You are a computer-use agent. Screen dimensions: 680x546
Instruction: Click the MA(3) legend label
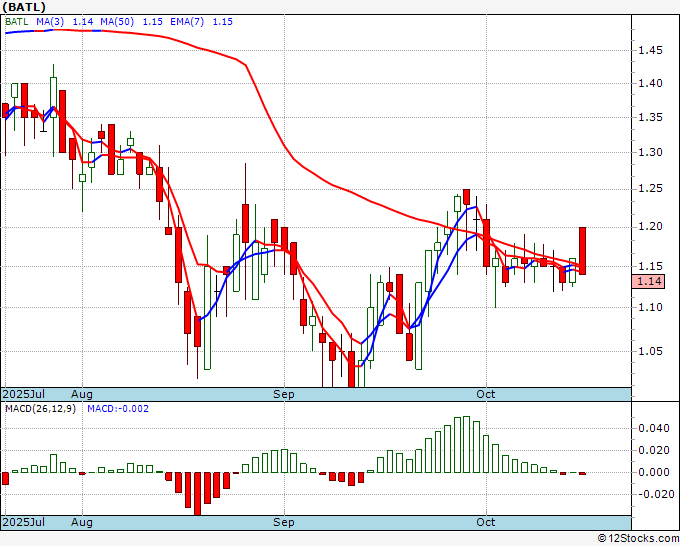point(50,22)
